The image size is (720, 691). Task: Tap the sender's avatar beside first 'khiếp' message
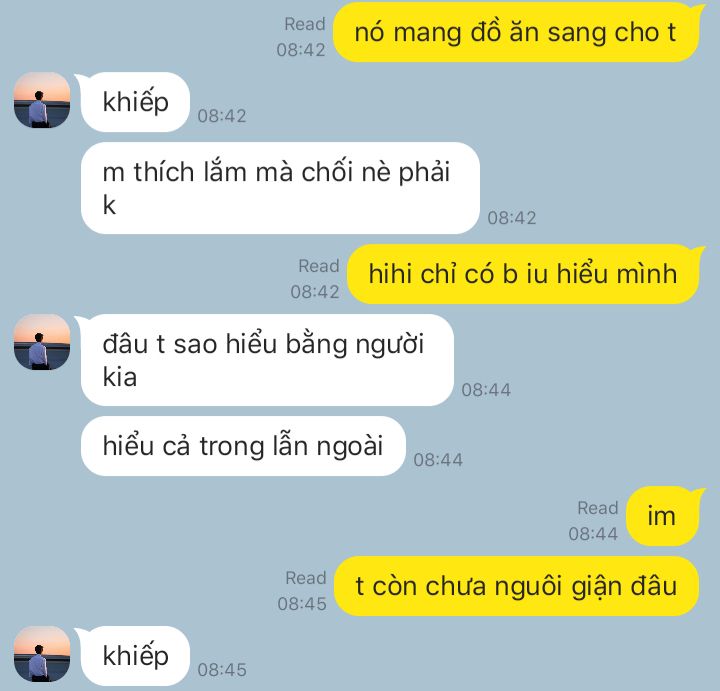click(42, 100)
